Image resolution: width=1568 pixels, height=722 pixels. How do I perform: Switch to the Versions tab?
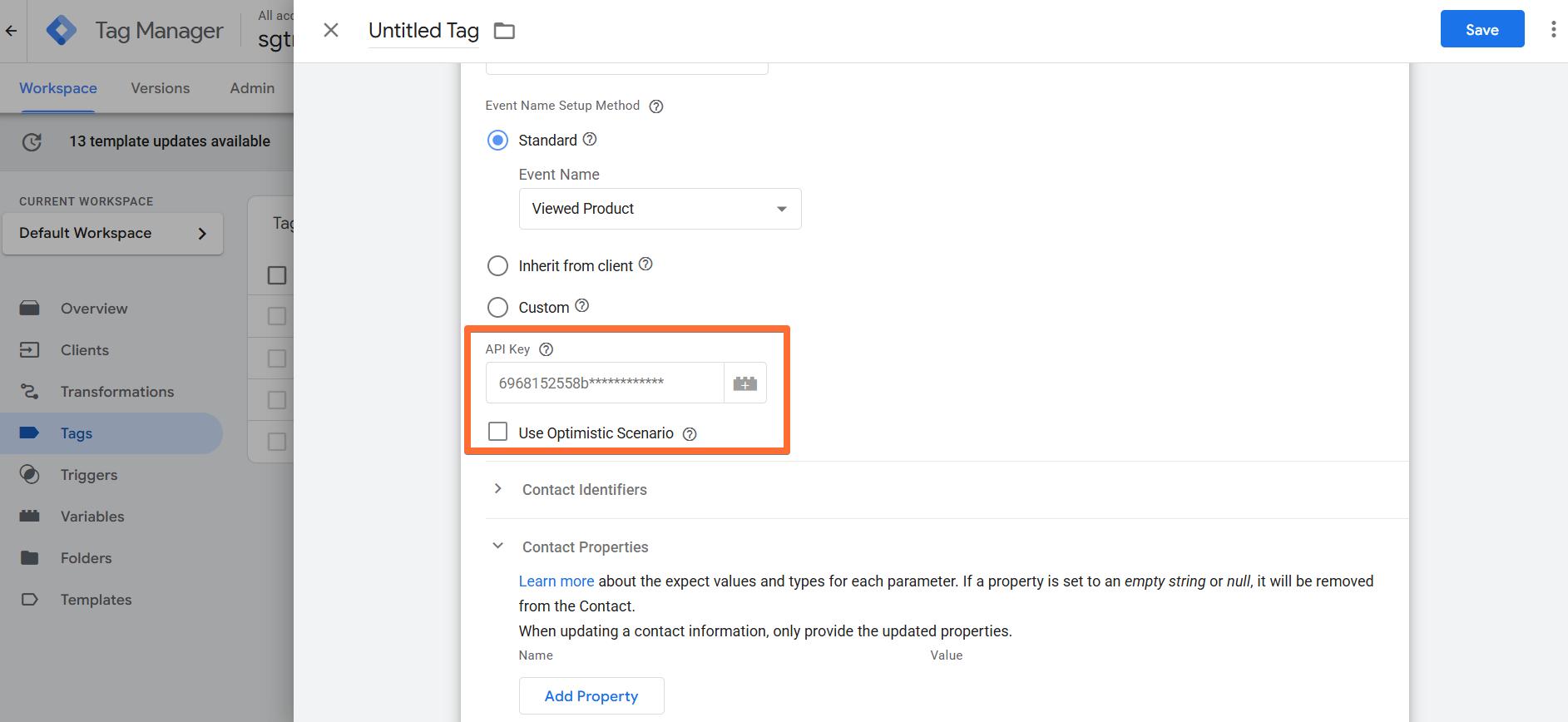click(x=161, y=88)
